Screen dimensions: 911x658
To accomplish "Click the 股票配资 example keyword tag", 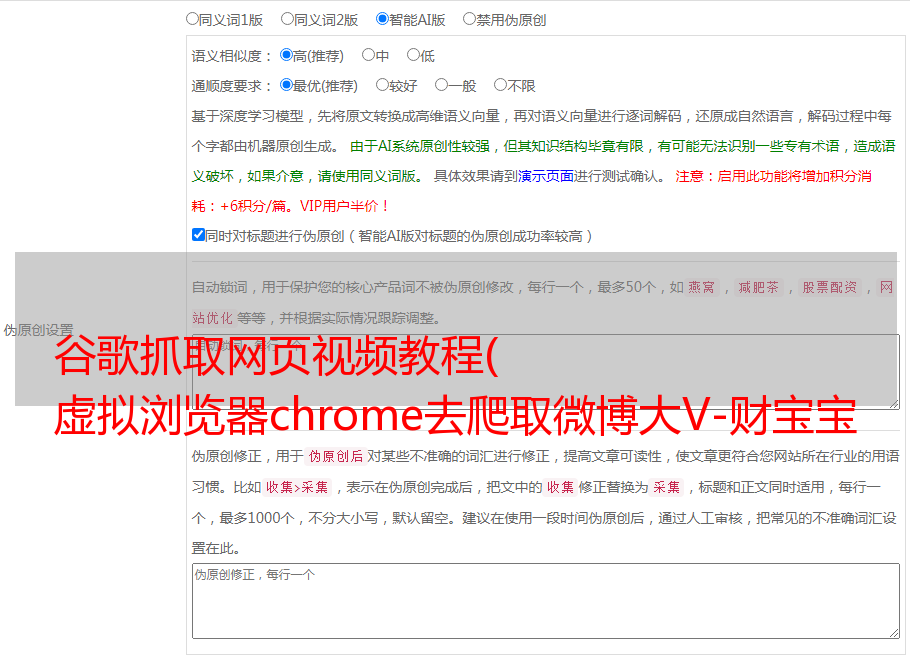I will pos(830,287).
